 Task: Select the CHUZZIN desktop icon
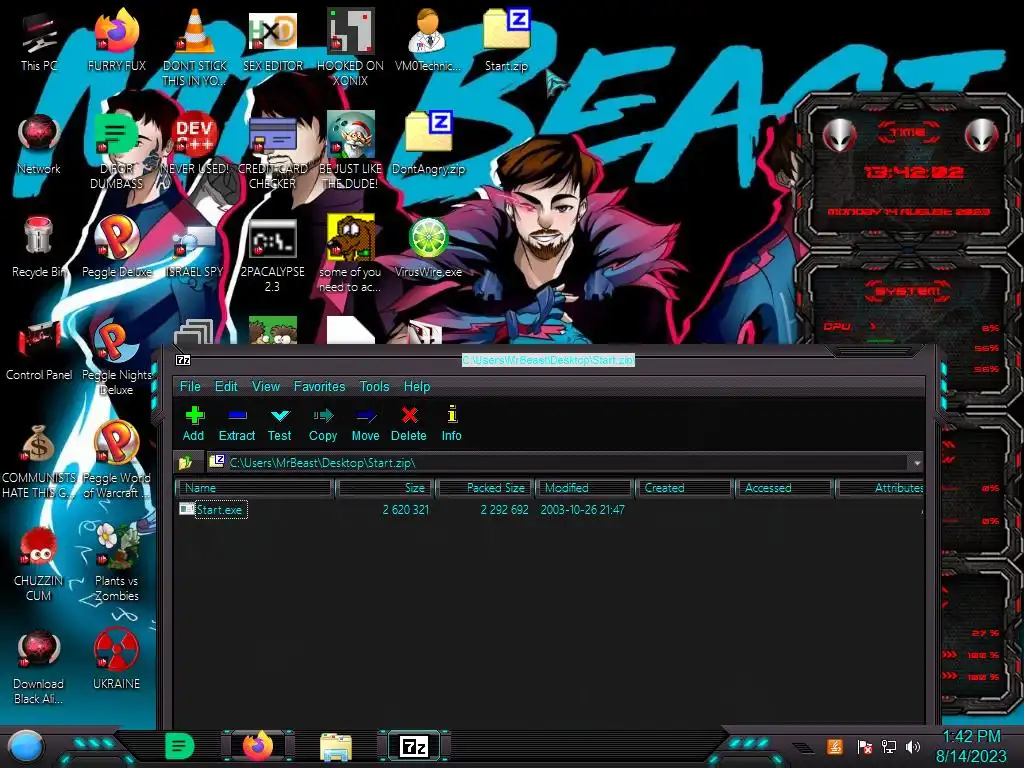point(39,563)
